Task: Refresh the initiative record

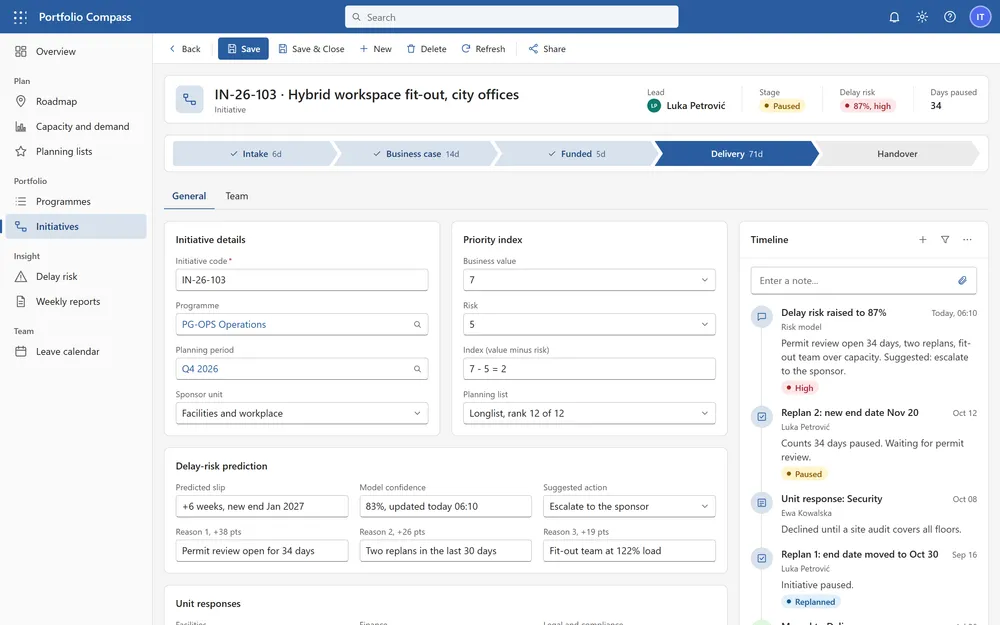Action: click(x=483, y=49)
